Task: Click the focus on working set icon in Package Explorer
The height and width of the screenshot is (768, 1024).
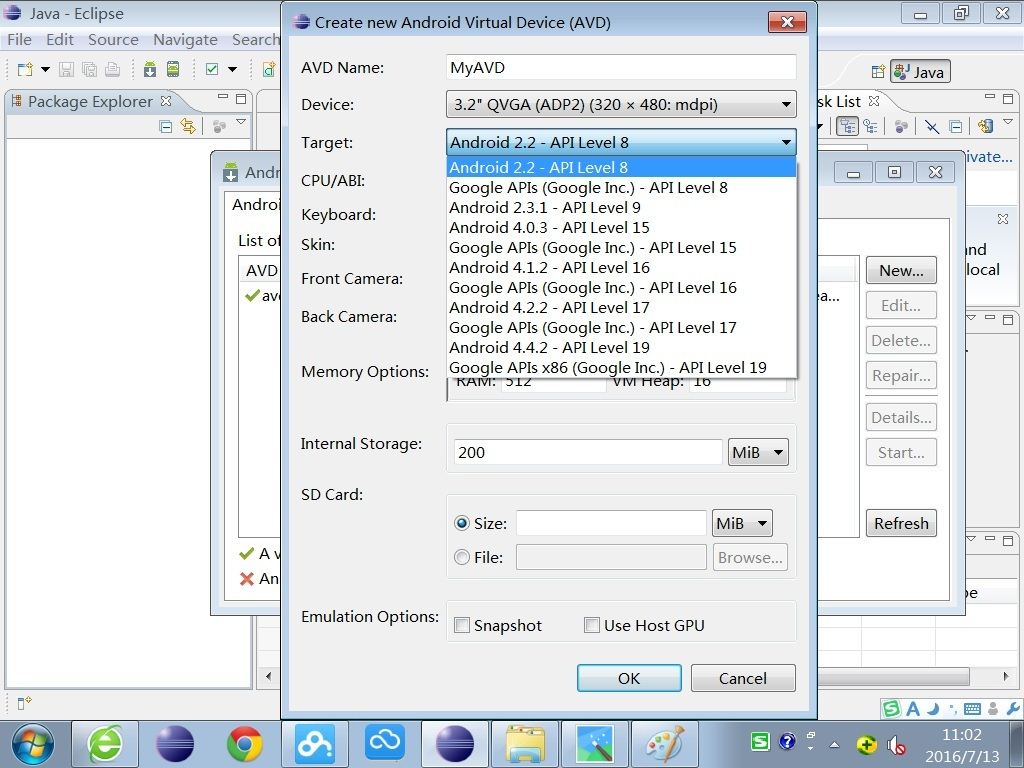Action: click(220, 127)
